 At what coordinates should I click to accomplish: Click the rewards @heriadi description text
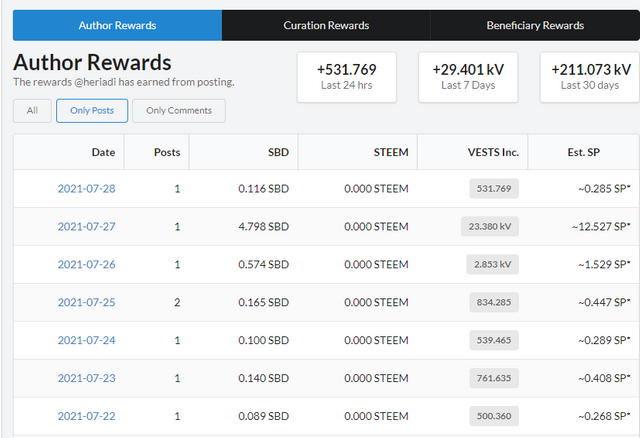124,82
